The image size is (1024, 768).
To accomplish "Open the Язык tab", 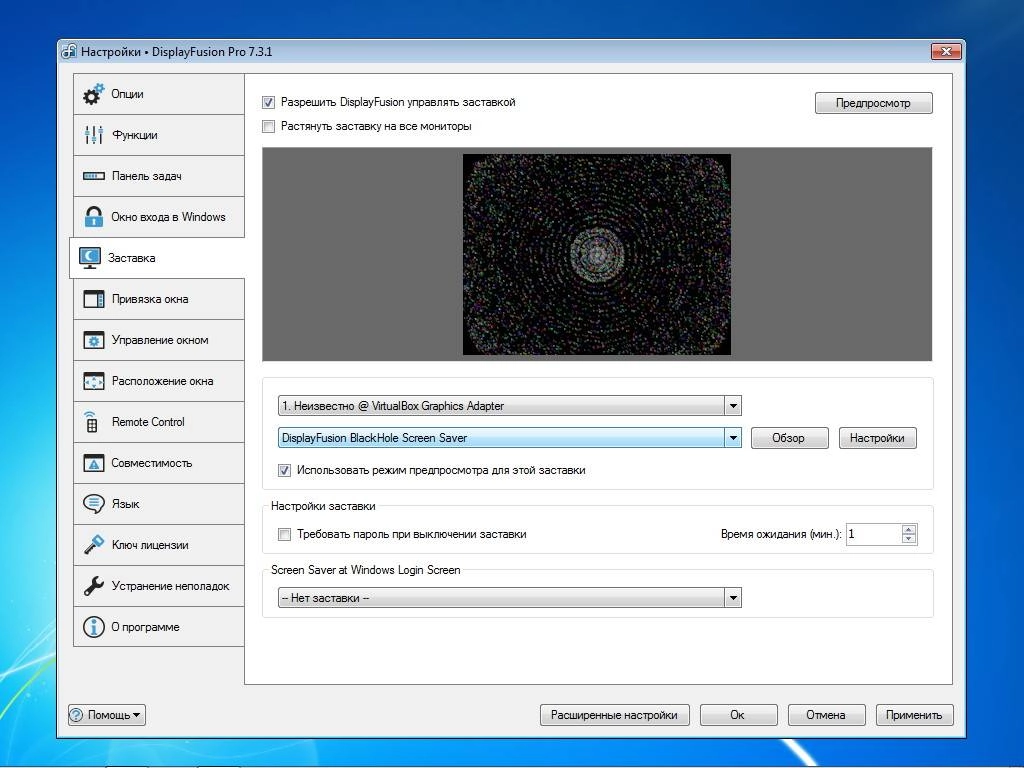I will tap(159, 504).
